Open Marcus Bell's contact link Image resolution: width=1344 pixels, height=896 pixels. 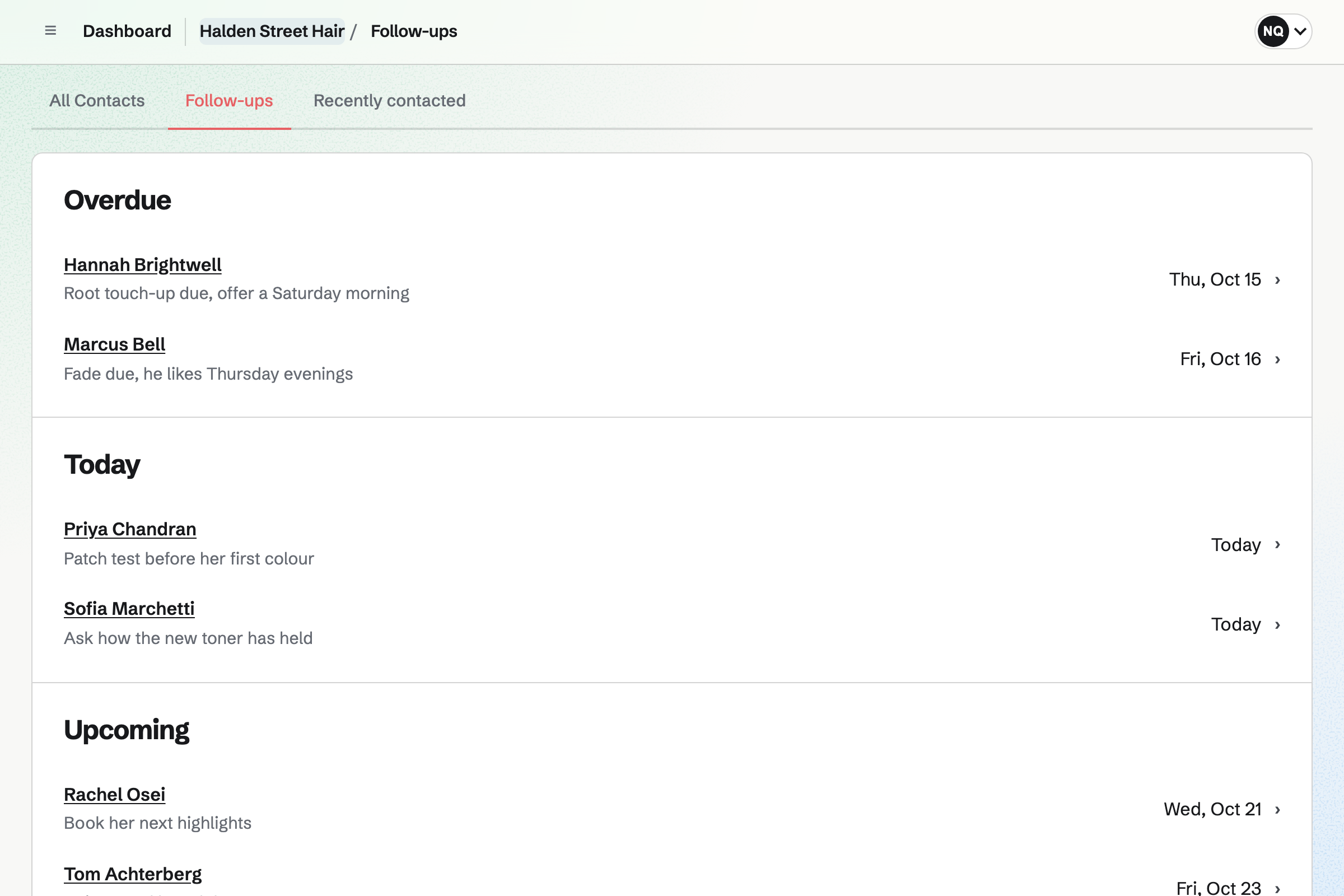114,344
